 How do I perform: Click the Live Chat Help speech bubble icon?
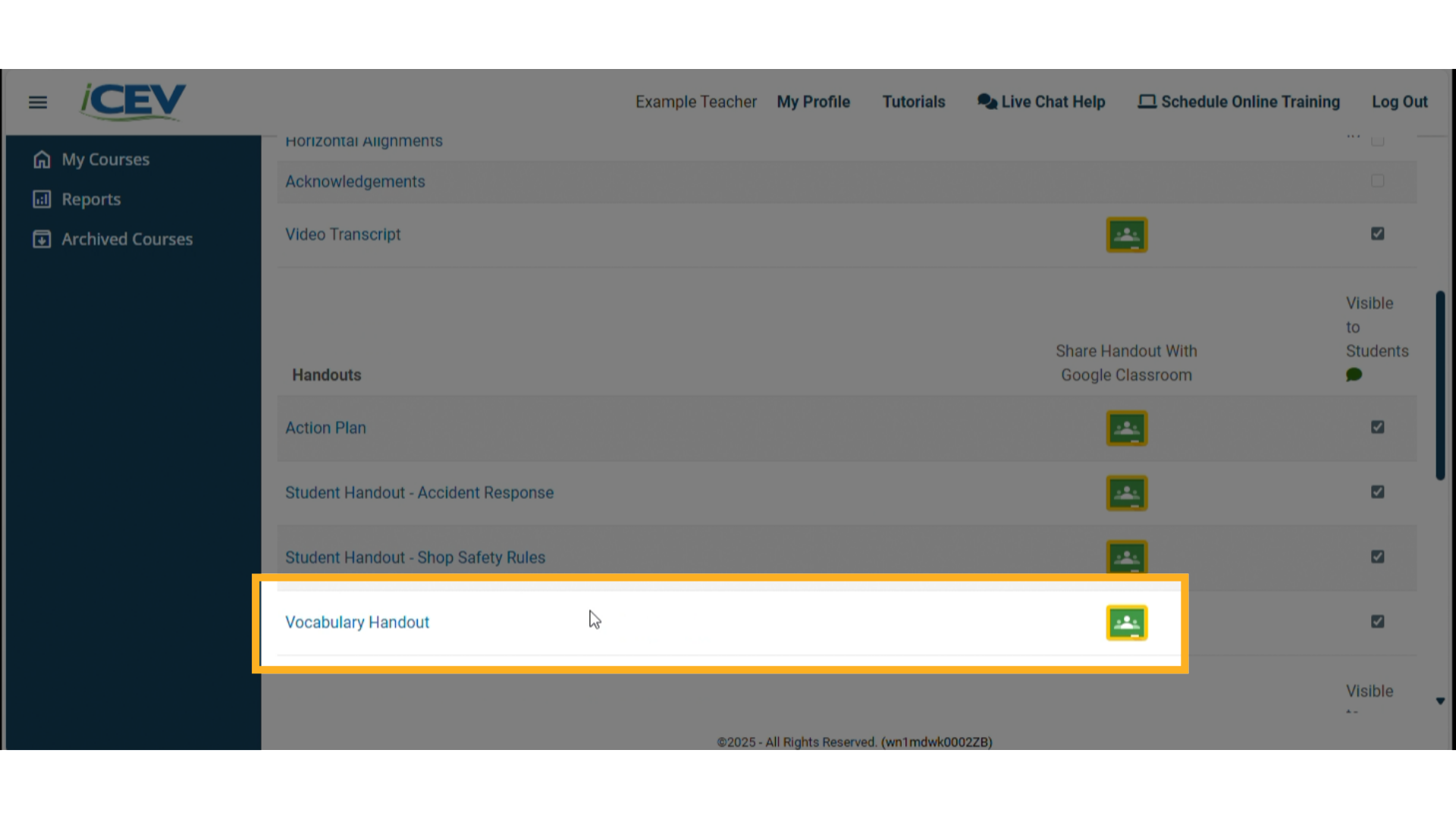coord(987,102)
